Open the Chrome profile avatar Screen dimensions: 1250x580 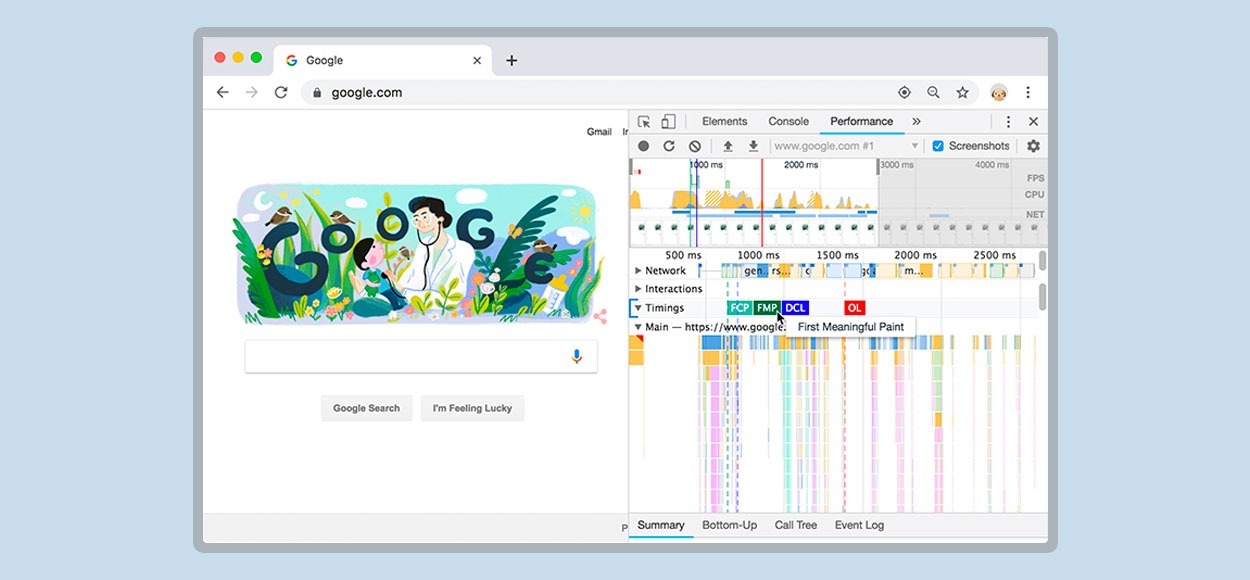point(999,92)
